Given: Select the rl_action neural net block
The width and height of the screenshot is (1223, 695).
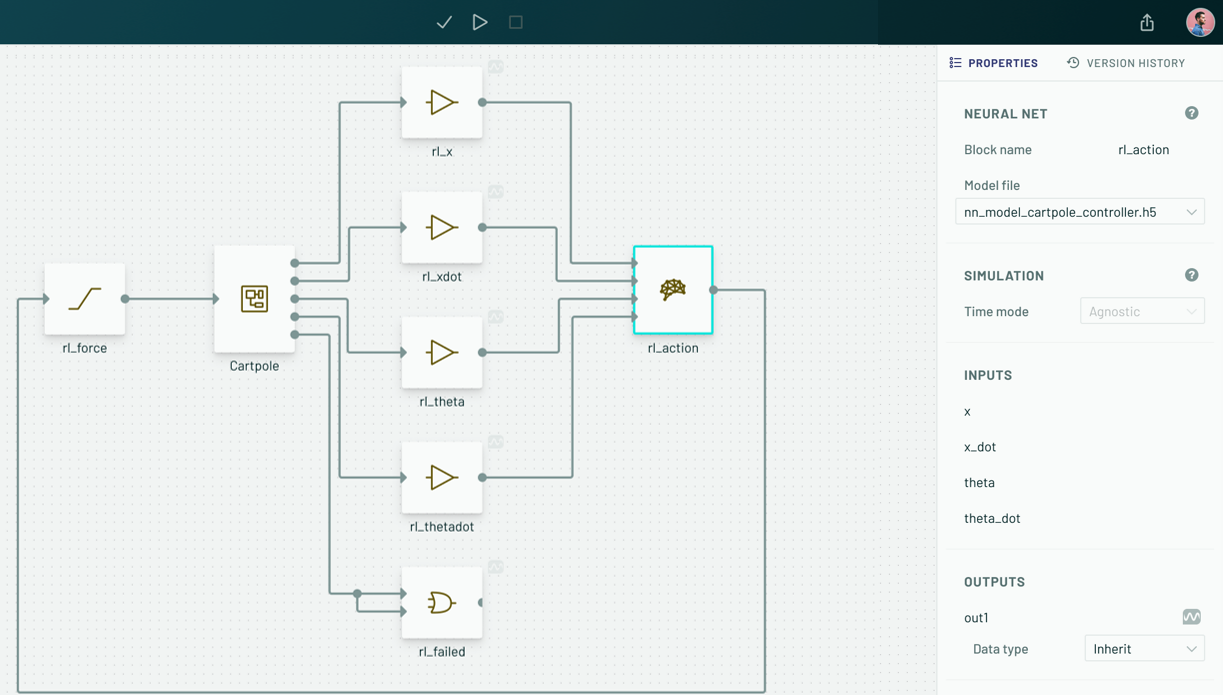Looking at the screenshot, I should coord(673,290).
